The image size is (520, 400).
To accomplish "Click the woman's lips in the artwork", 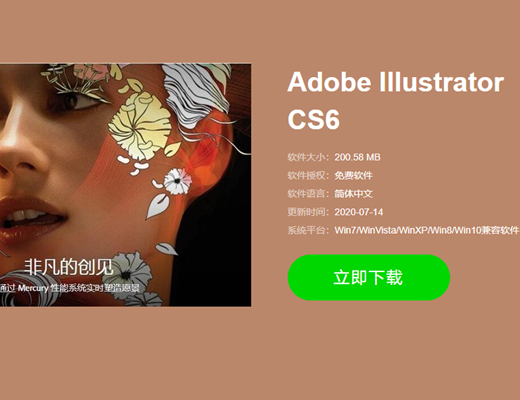I will (x=32, y=217).
